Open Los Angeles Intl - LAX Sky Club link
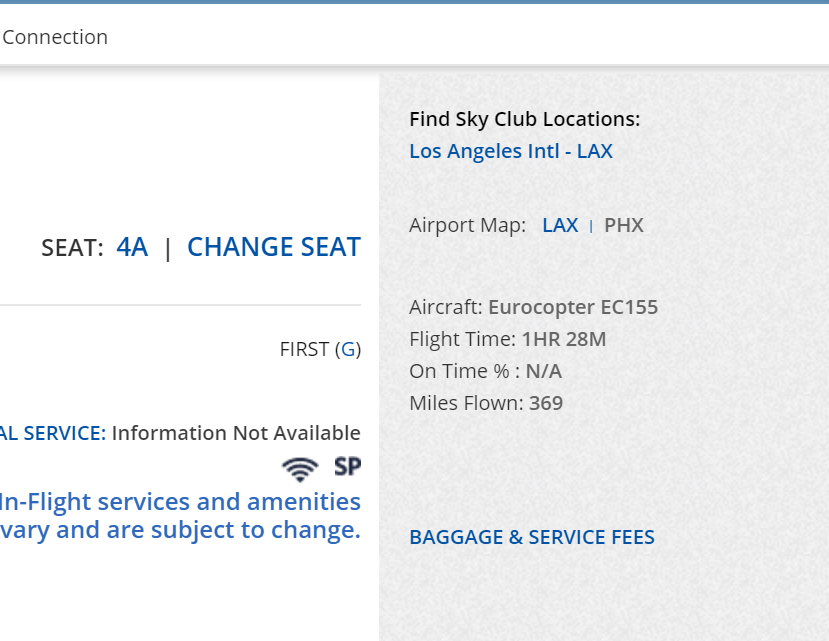The height and width of the screenshot is (641, 829). click(510, 151)
